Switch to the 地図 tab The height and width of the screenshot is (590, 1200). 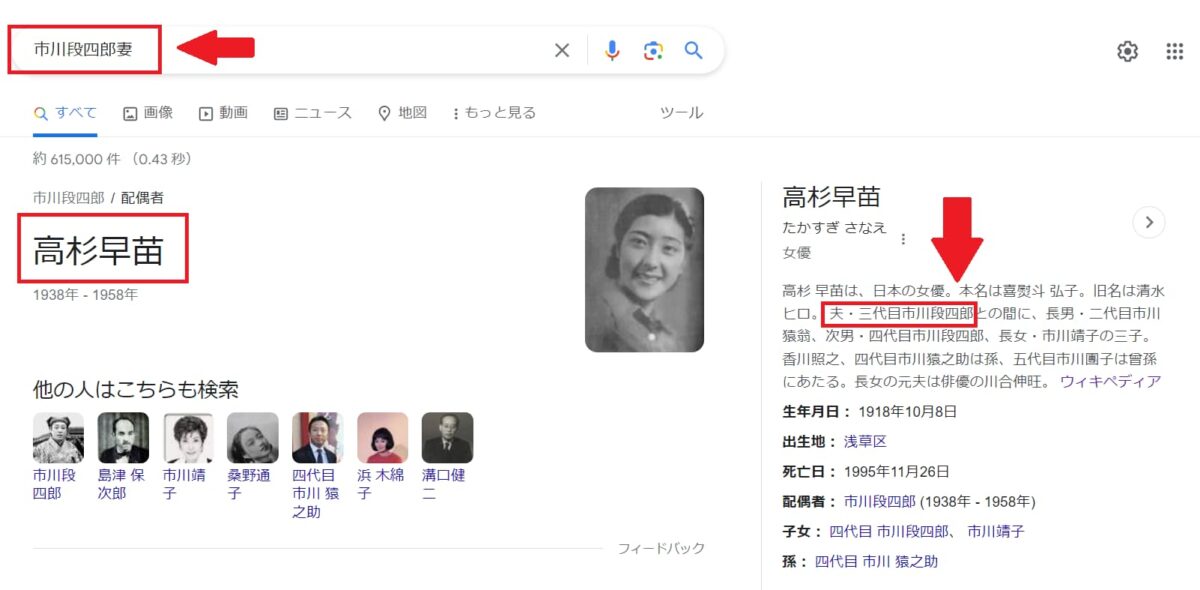point(402,113)
